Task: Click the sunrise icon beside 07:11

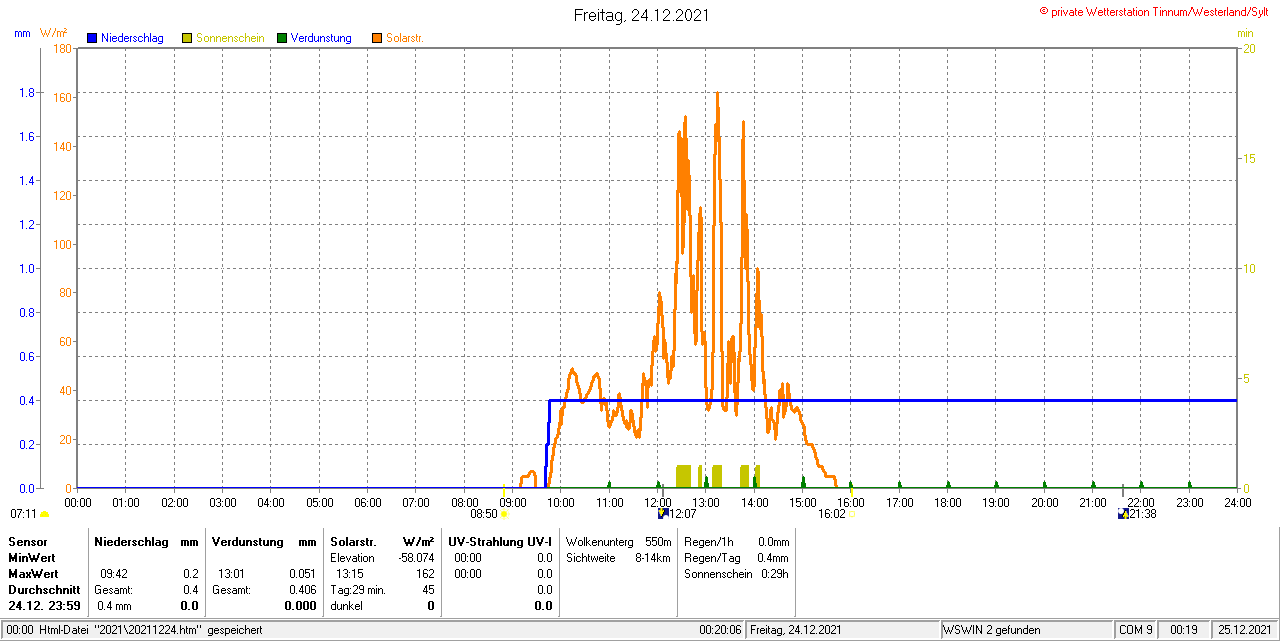Action: [x=44, y=514]
